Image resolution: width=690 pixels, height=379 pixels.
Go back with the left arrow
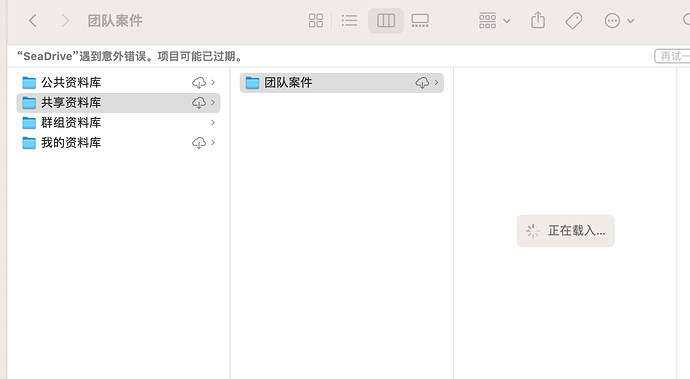(33, 20)
